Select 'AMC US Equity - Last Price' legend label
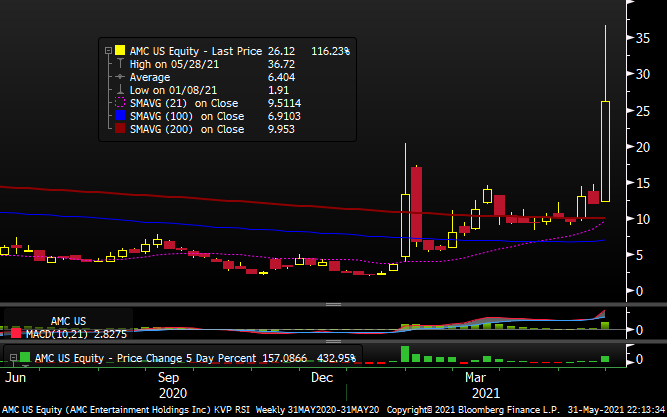Screen dimensions: 667x417 coord(196,51)
